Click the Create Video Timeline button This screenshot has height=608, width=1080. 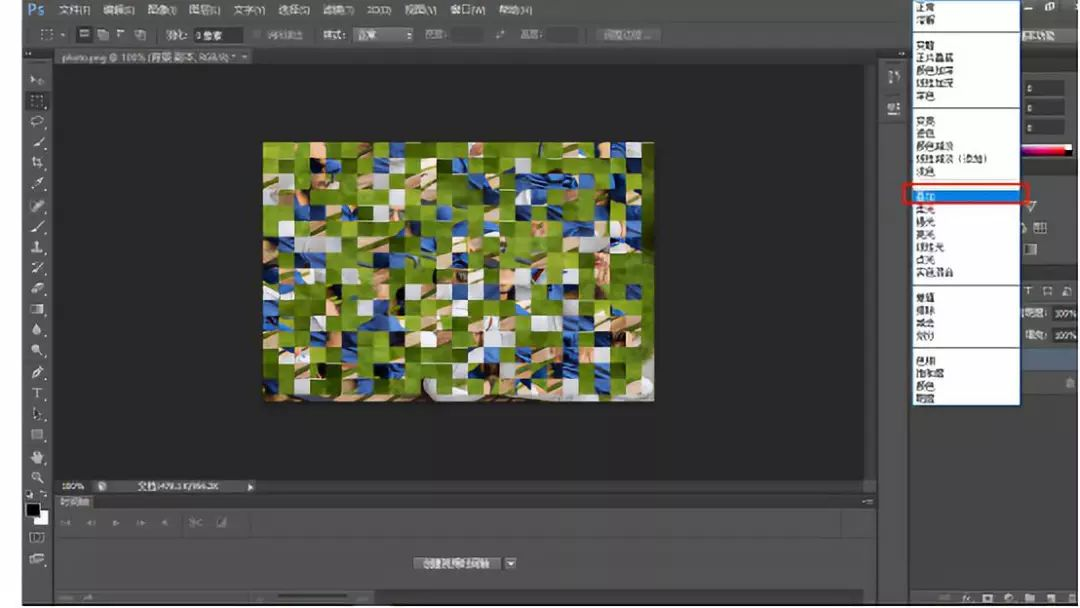pyautogui.click(x=457, y=563)
